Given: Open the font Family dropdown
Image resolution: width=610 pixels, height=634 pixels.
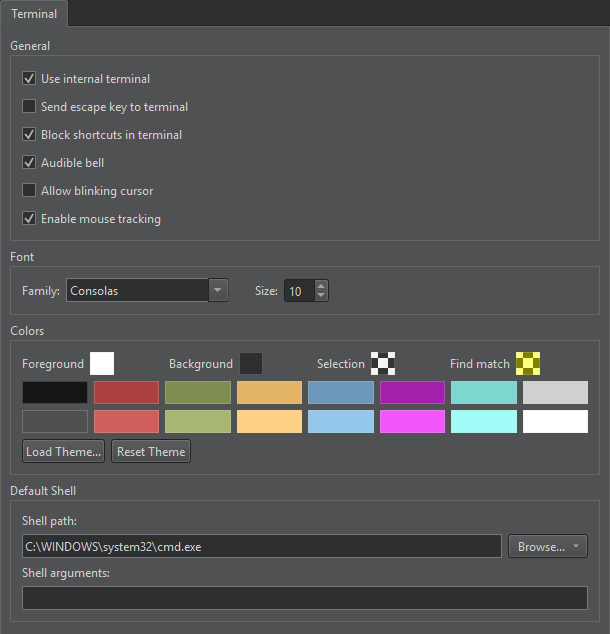Looking at the screenshot, I should pyautogui.click(x=219, y=291).
